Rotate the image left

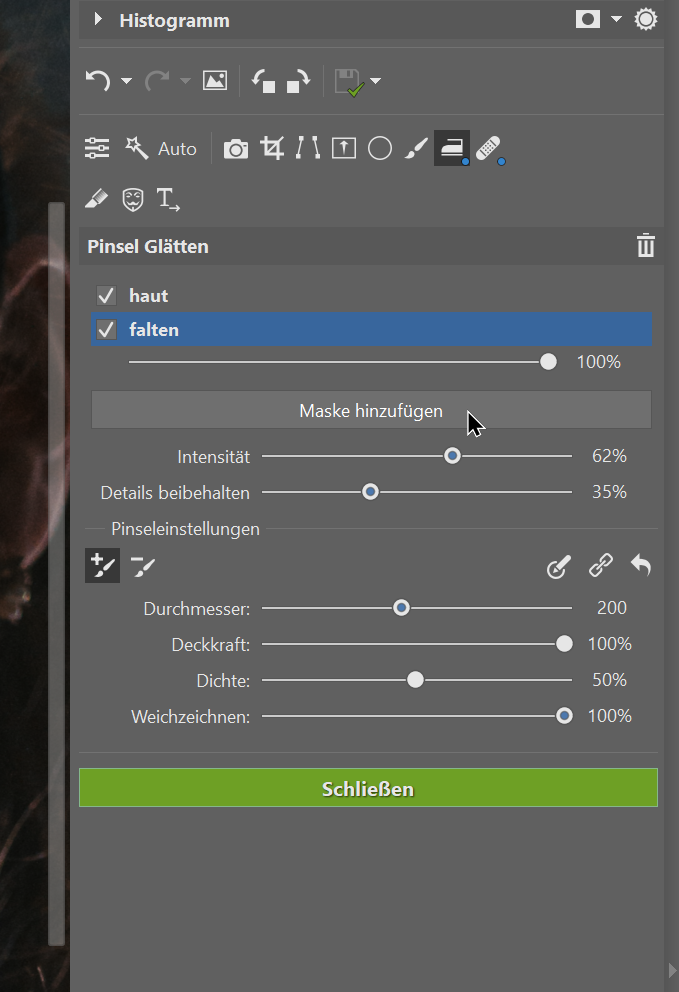coord(264,81)
